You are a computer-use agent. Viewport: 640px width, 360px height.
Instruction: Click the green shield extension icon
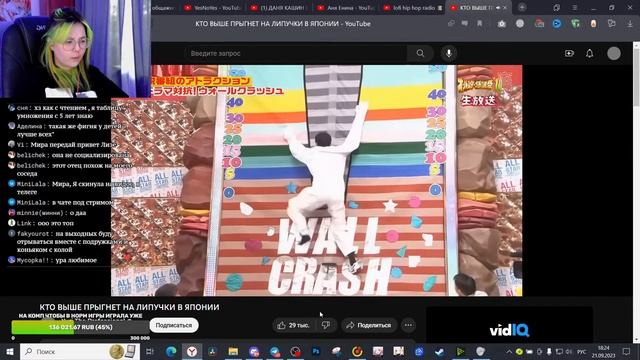tap(575, 24)
